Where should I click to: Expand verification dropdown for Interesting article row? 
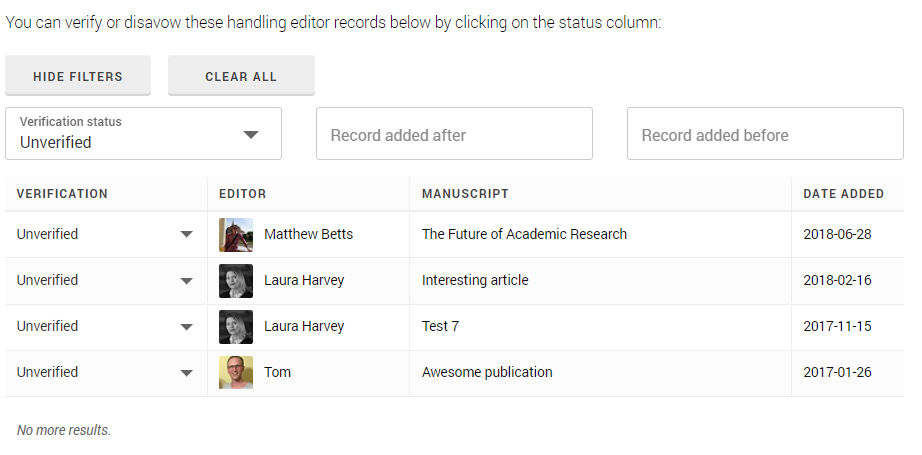pyautogui.click(x=186, y=281)
